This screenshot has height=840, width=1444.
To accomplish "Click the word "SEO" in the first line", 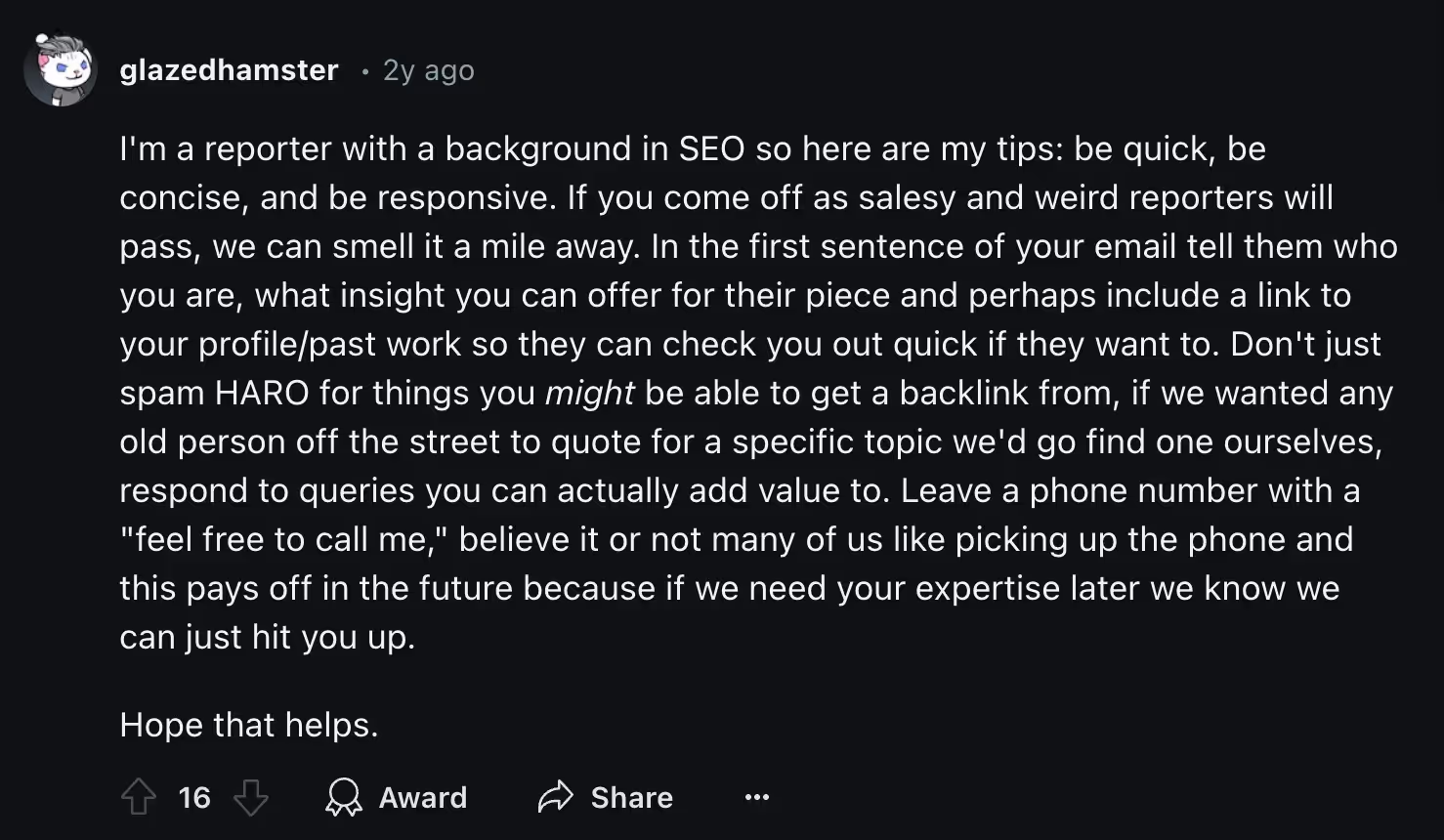I will [711, 148].
